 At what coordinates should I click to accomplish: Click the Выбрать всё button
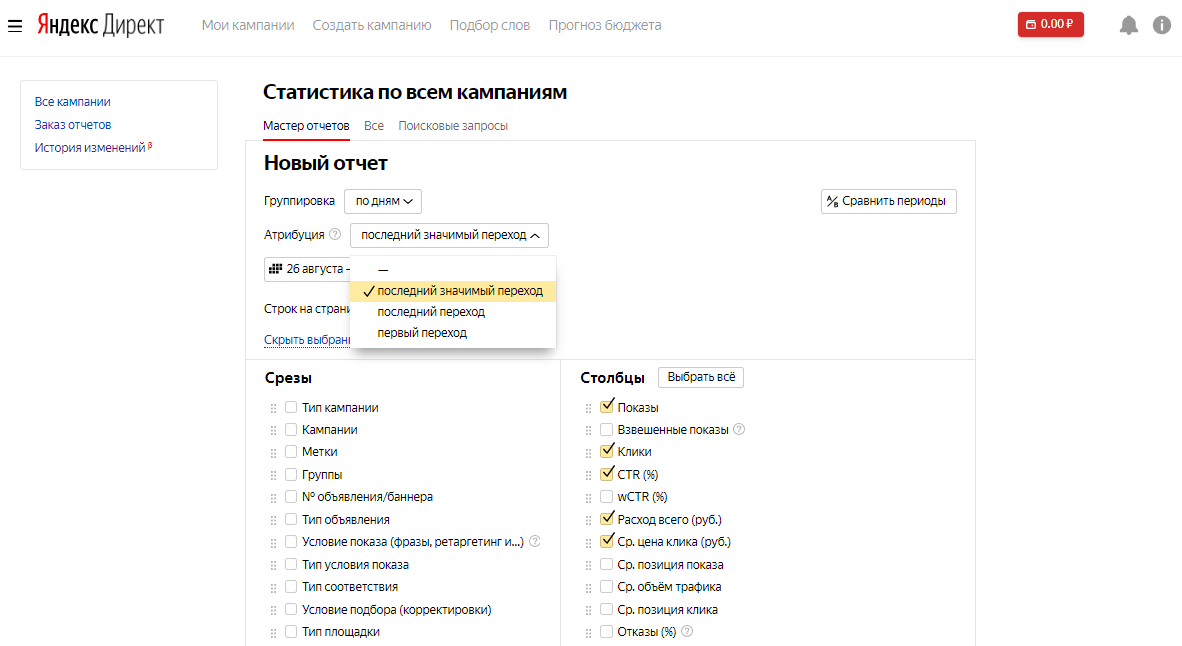coord(700,377)
